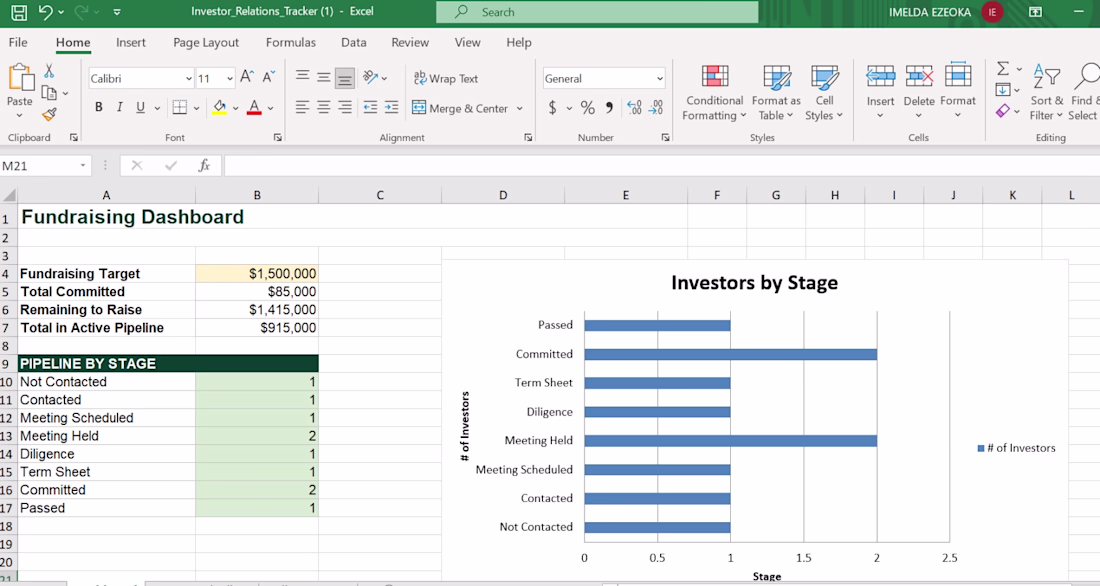Apply the yellow Fill Color

pyautogui.click(x=220, y=107)
